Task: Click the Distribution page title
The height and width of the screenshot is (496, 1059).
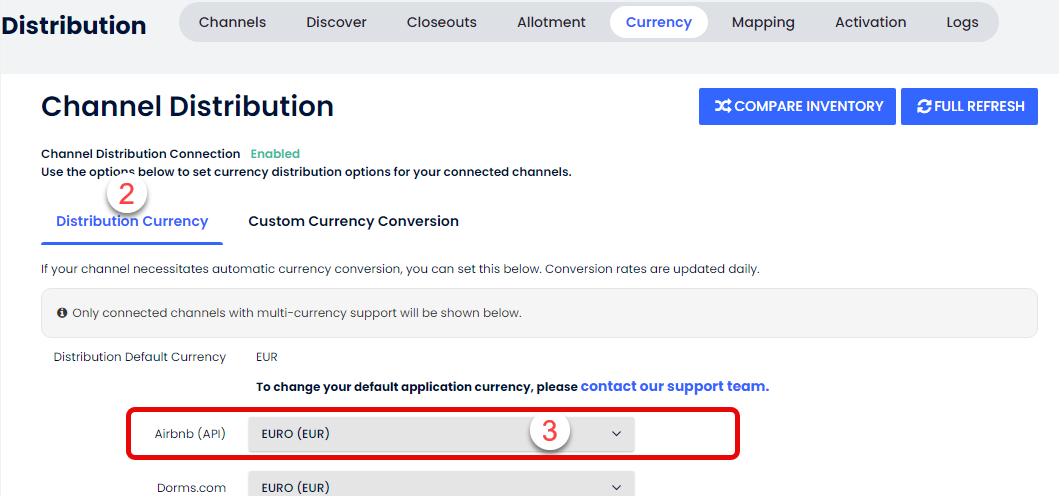Action: (74, 25)
